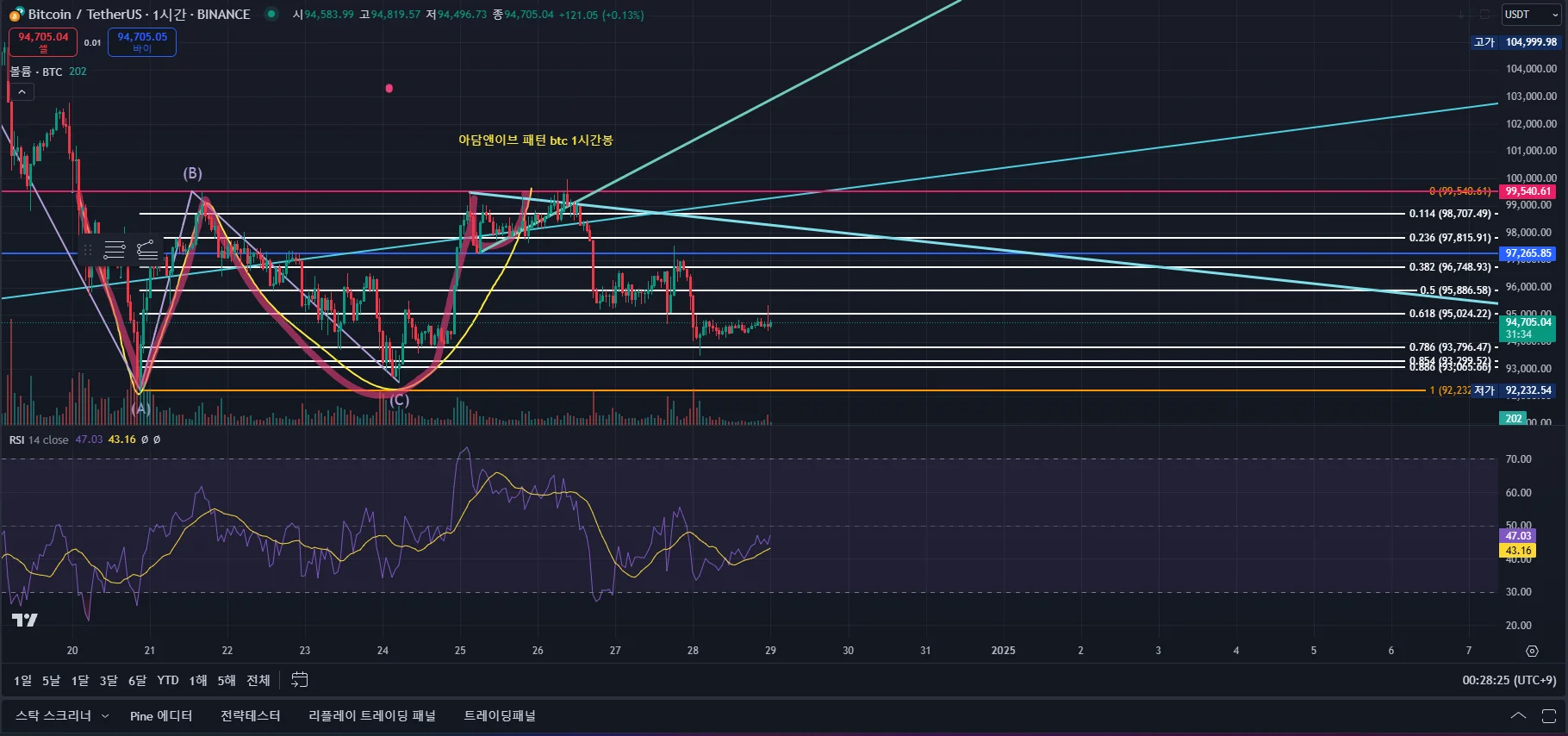This screenshot has height=736, width=1568.
Task: Collapse the indicator legend with the chevron
Action: (22, 91)
